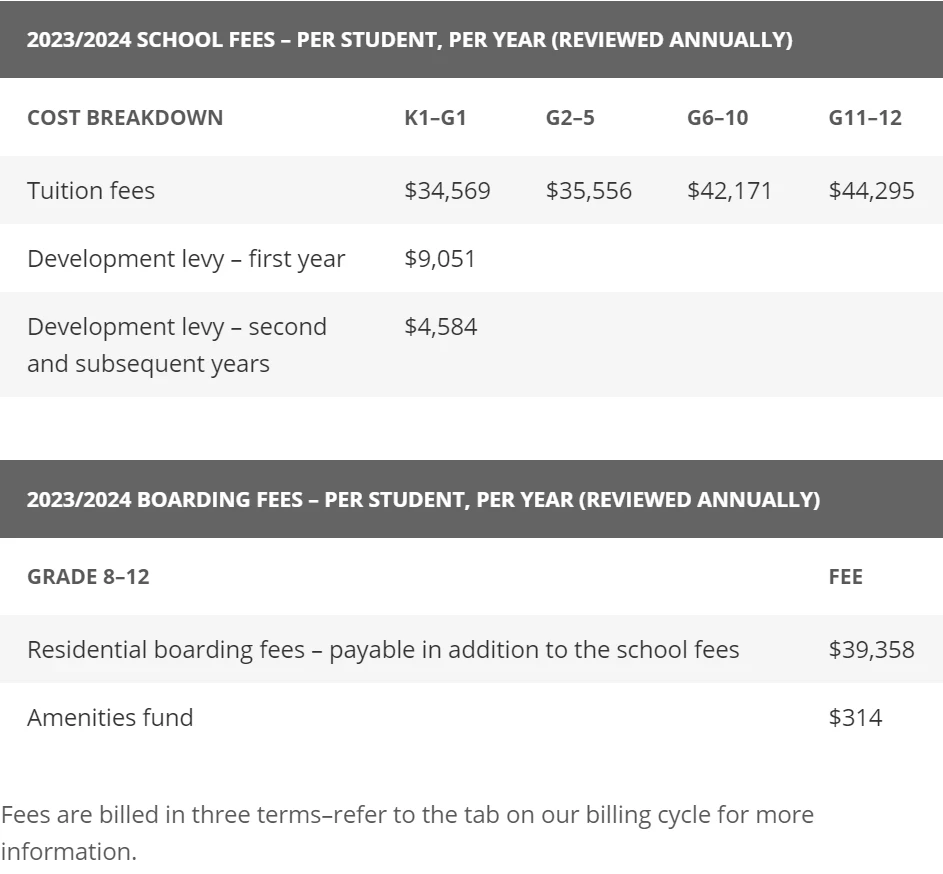Select Development levy – first year label
This screenshot has height=874, width=943.
point(186,259)
